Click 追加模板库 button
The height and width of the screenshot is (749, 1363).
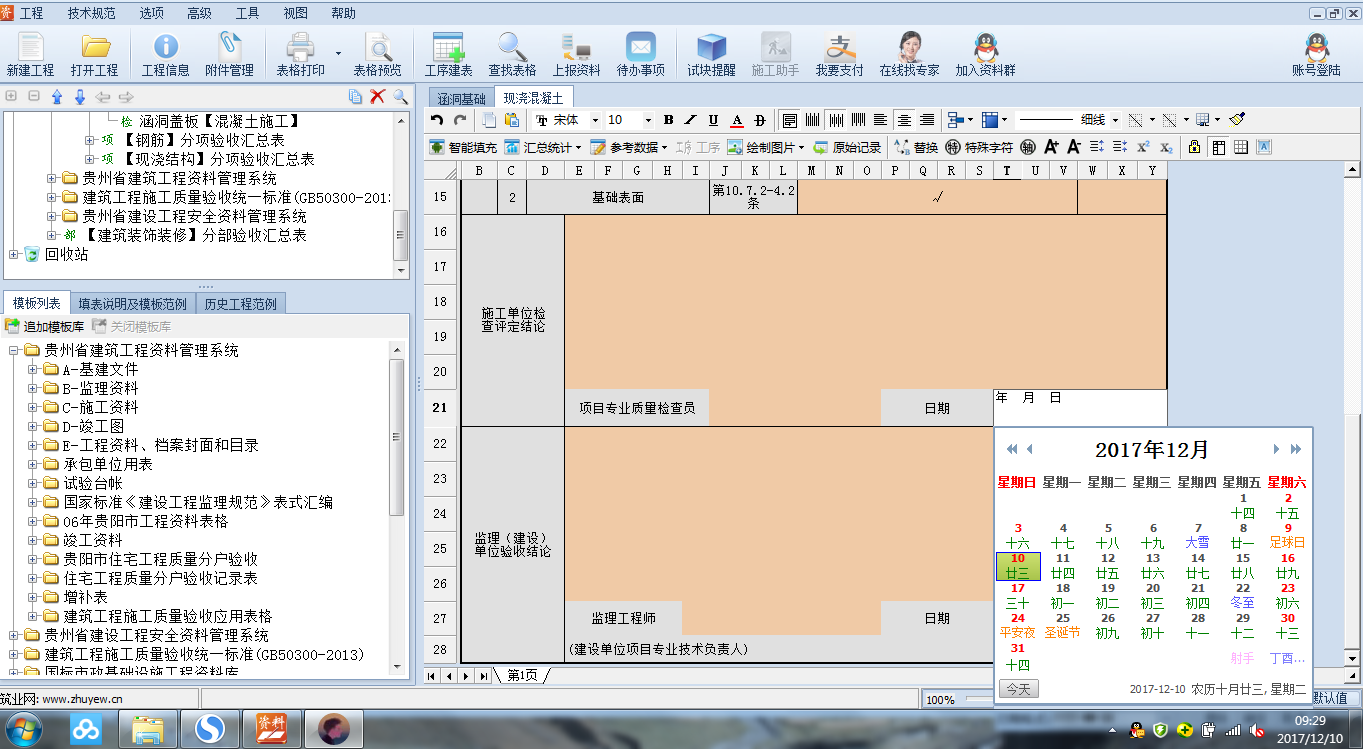coord(45,326)
